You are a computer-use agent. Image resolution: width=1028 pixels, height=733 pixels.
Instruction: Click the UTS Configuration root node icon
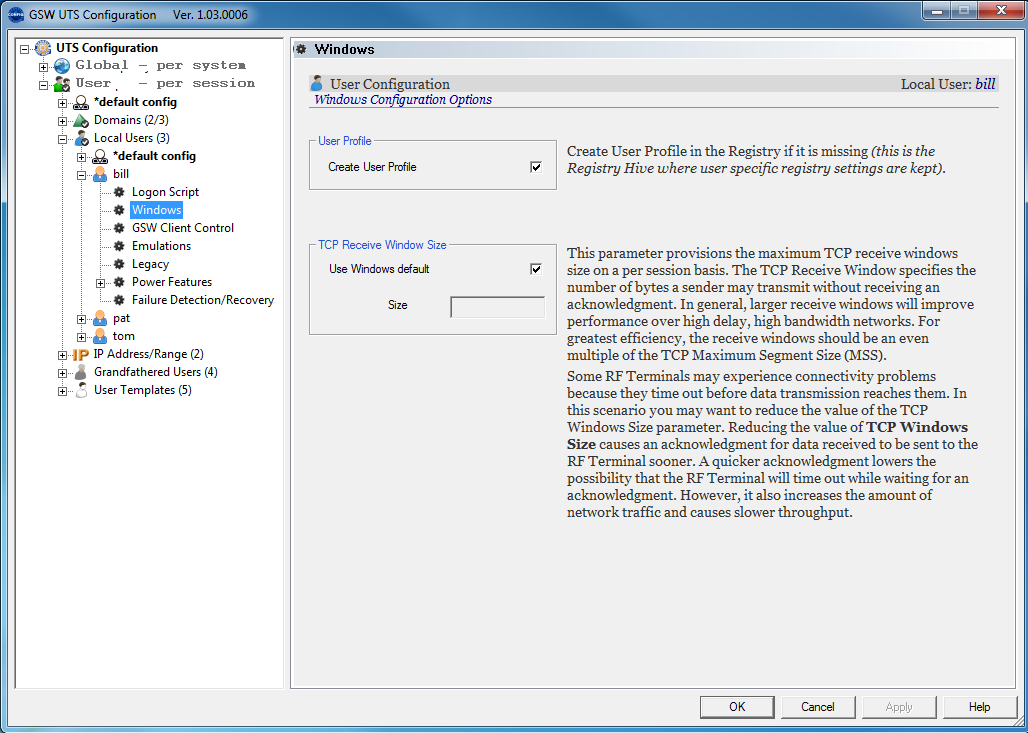click(x=43, y=48)
